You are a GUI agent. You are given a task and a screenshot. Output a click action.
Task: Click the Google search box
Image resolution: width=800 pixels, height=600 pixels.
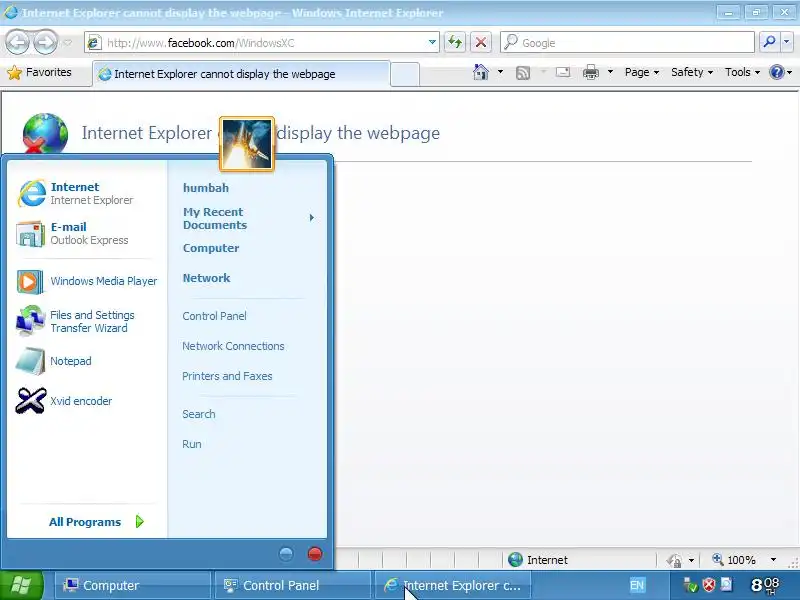pos(627,42)
